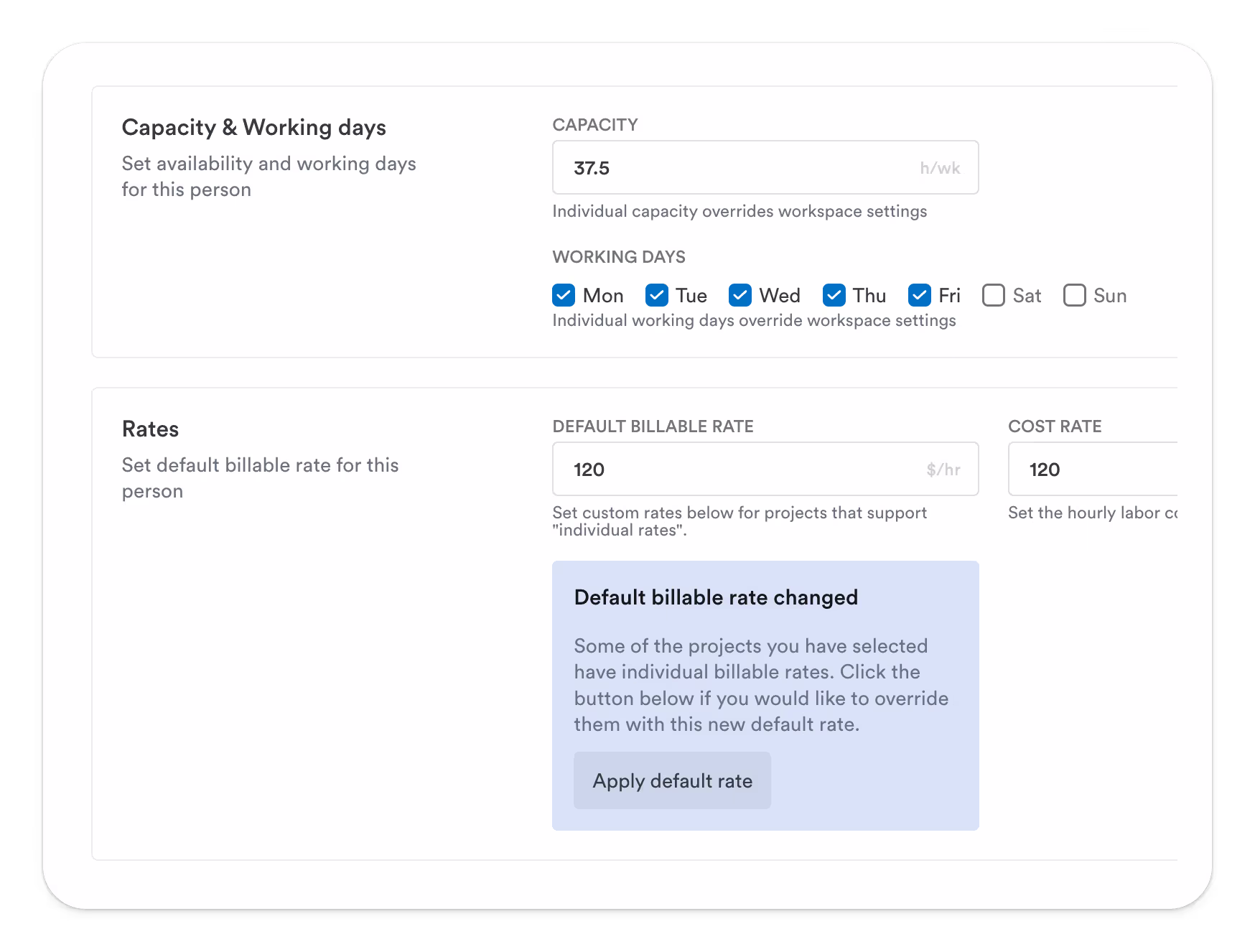Screen dimensions: 1255x952
Task: Enable Saturday as a working day
Action: [x=993, y=295]
